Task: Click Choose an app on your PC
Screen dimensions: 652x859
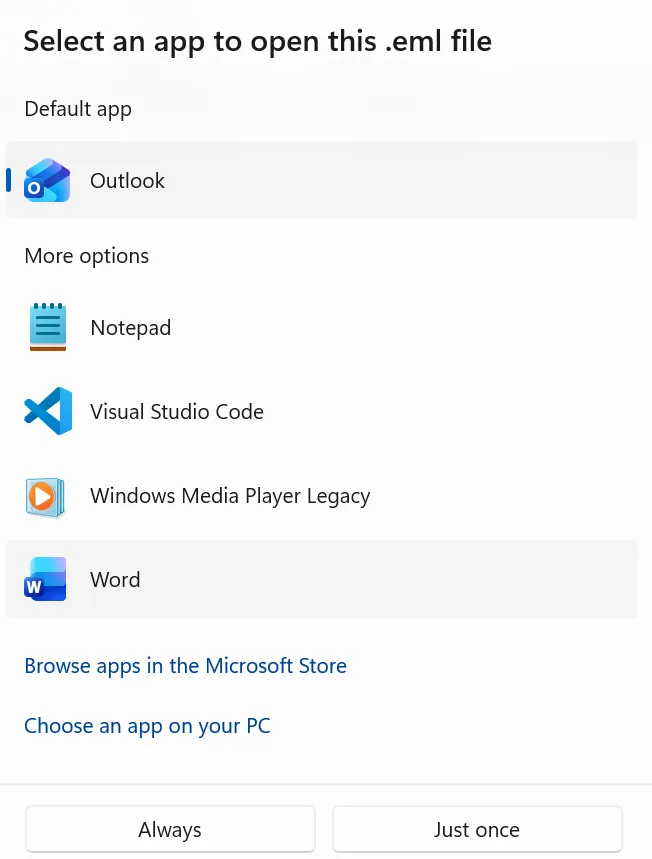Action: click(147, 726)
